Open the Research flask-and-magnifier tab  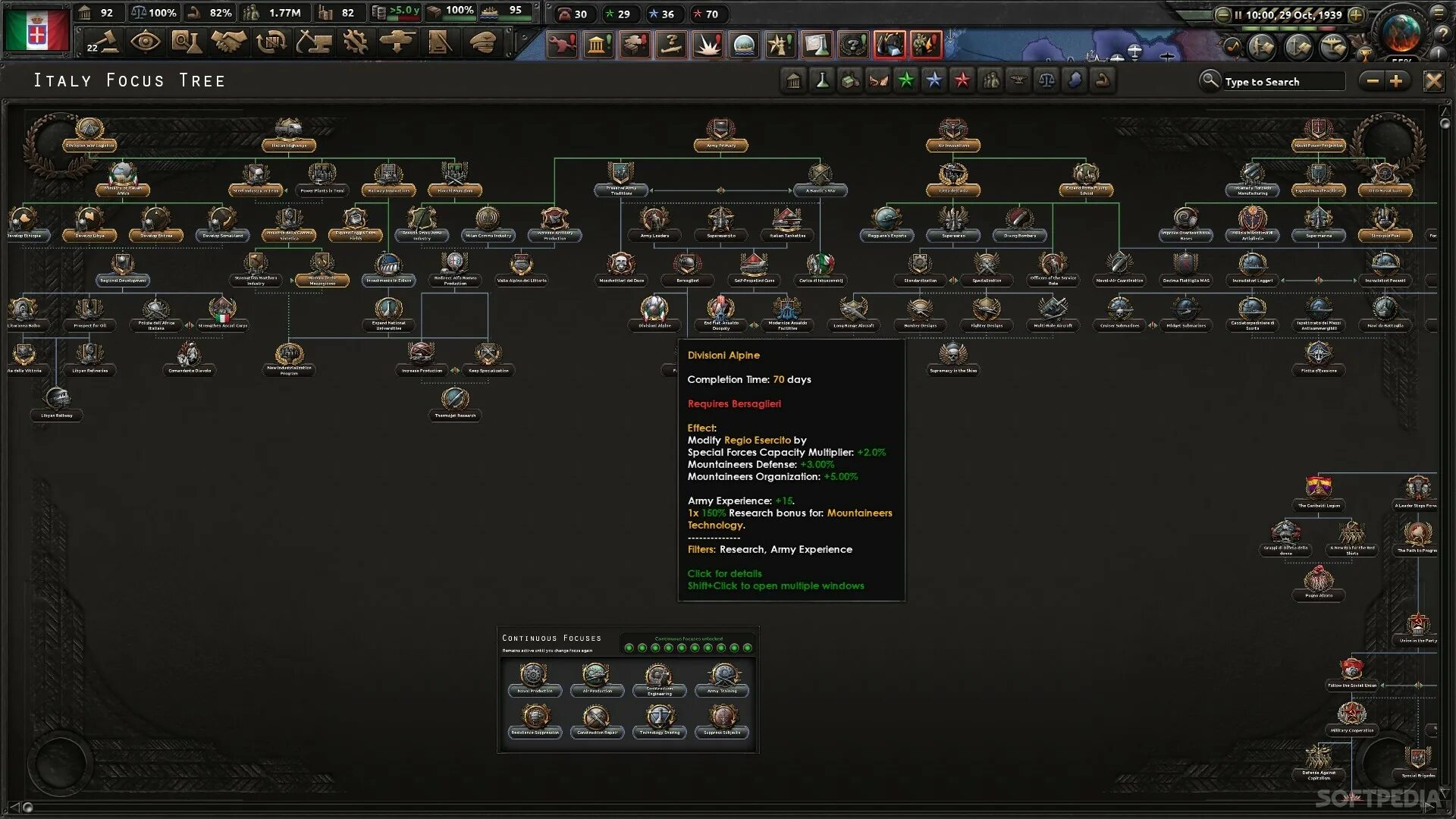(186, 42)
